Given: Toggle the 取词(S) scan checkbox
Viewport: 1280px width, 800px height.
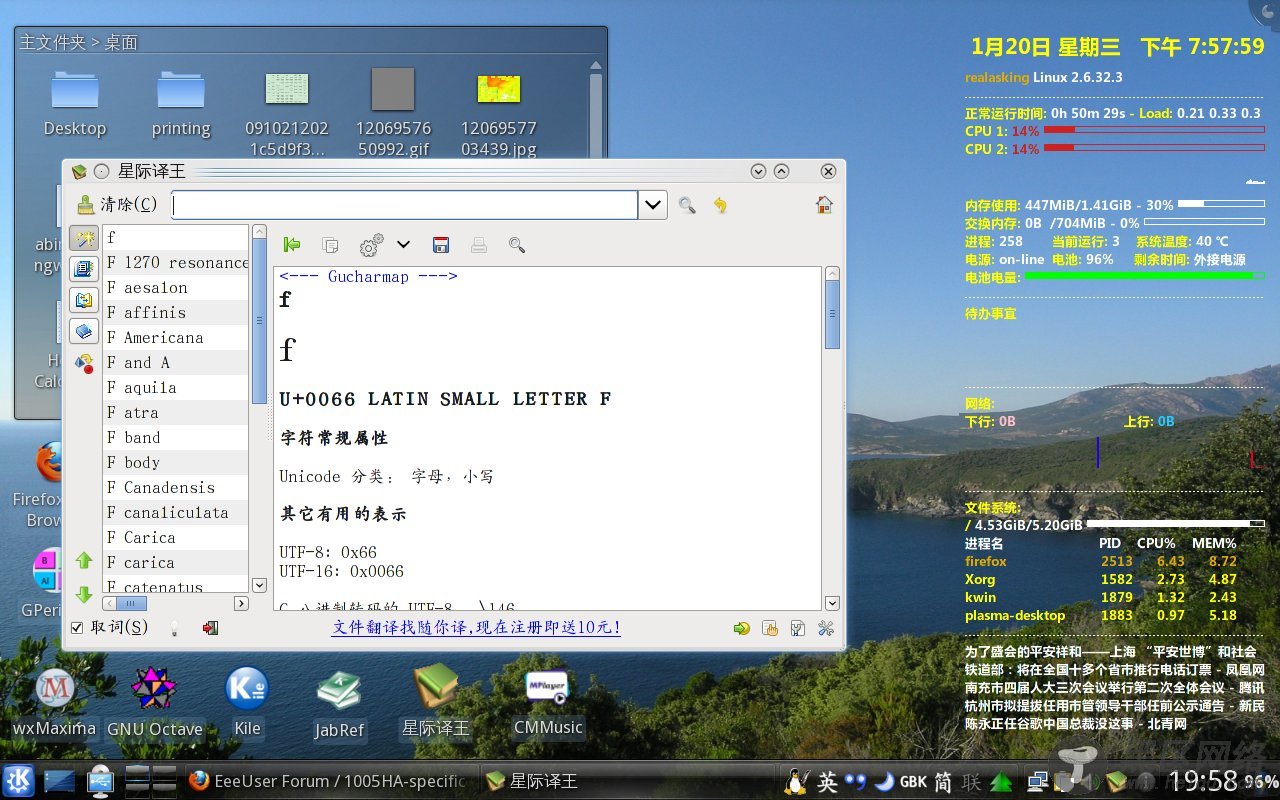Looking at the screenshot, I should [77, 627].
